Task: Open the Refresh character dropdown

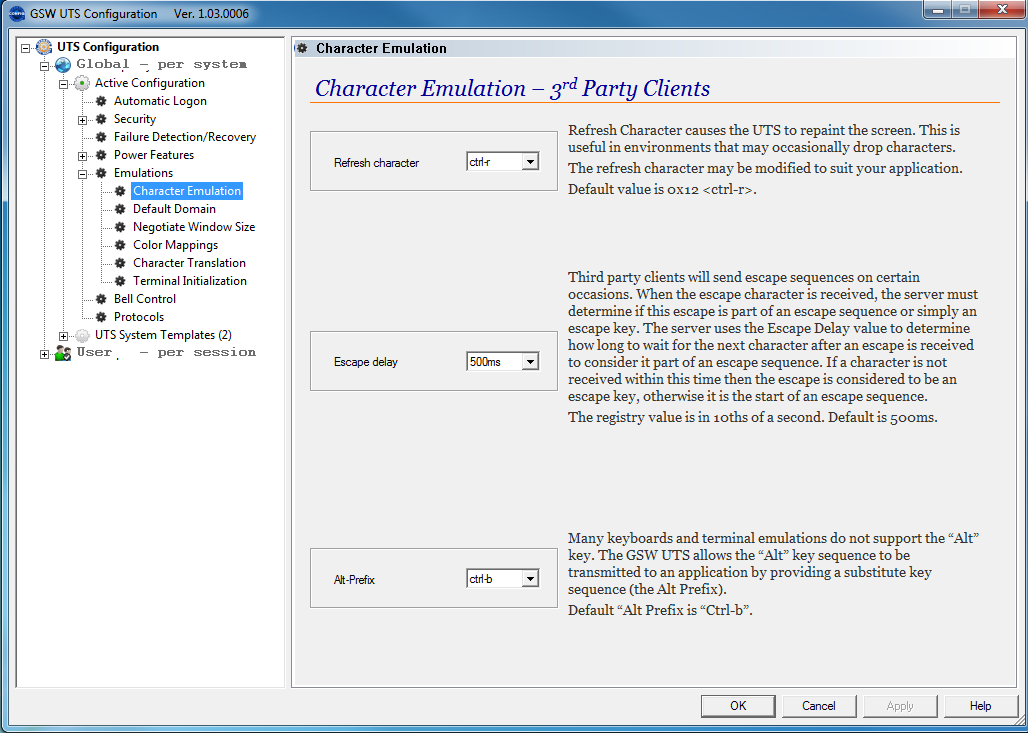Action: click(530, 162)
